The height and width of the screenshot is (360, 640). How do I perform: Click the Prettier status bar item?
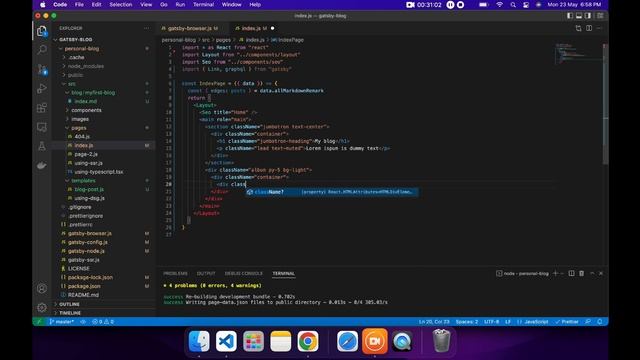(567, 322)
